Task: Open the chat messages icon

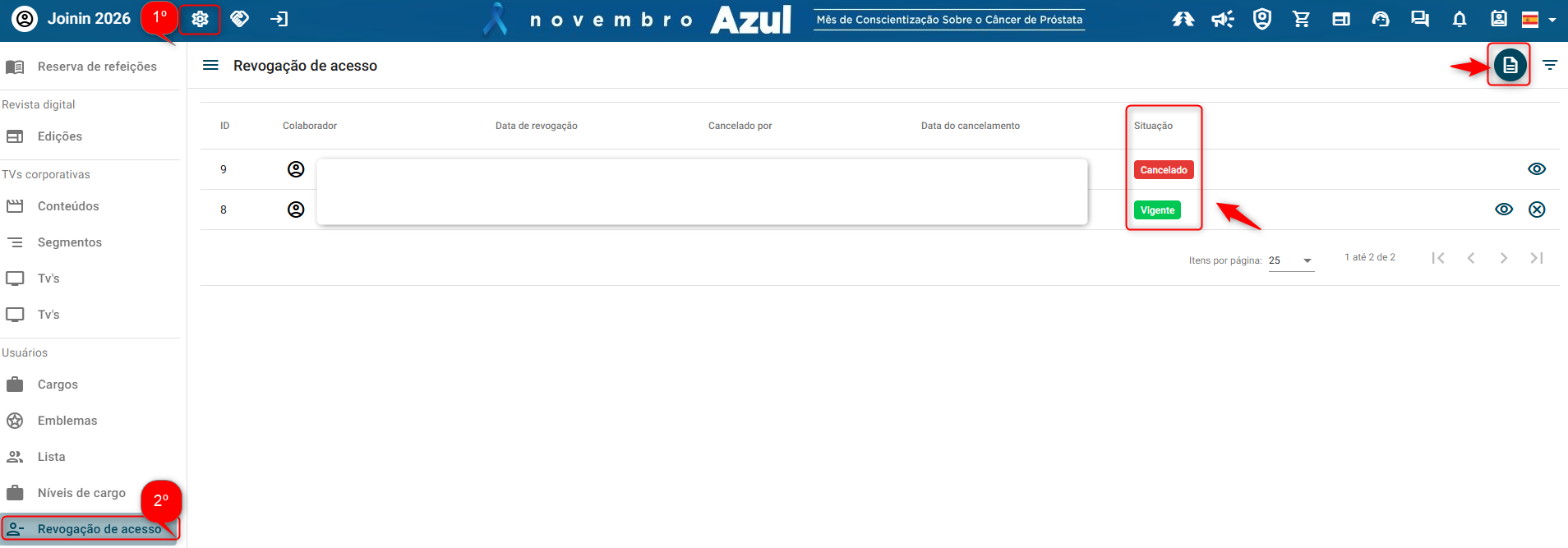Action: tap(1419, 19)
